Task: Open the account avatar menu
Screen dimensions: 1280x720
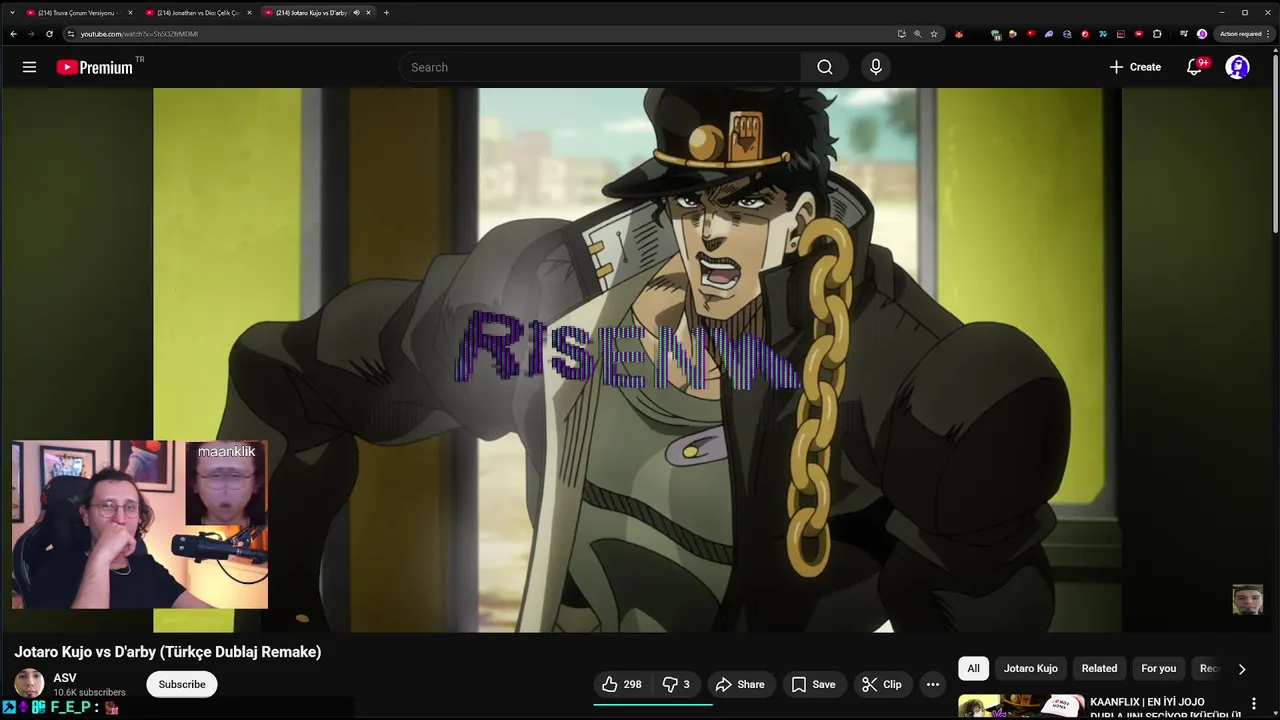Action: (1238, 67)
